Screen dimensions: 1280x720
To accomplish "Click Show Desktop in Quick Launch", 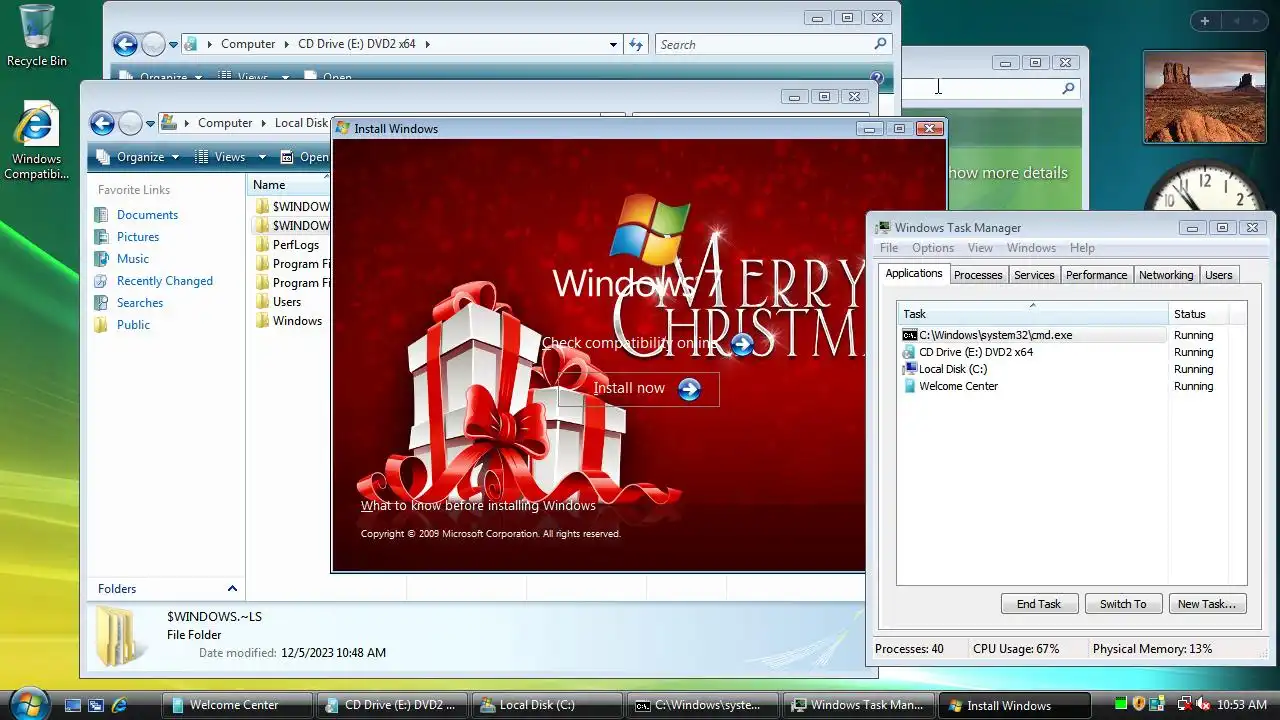I will (73, 705).
